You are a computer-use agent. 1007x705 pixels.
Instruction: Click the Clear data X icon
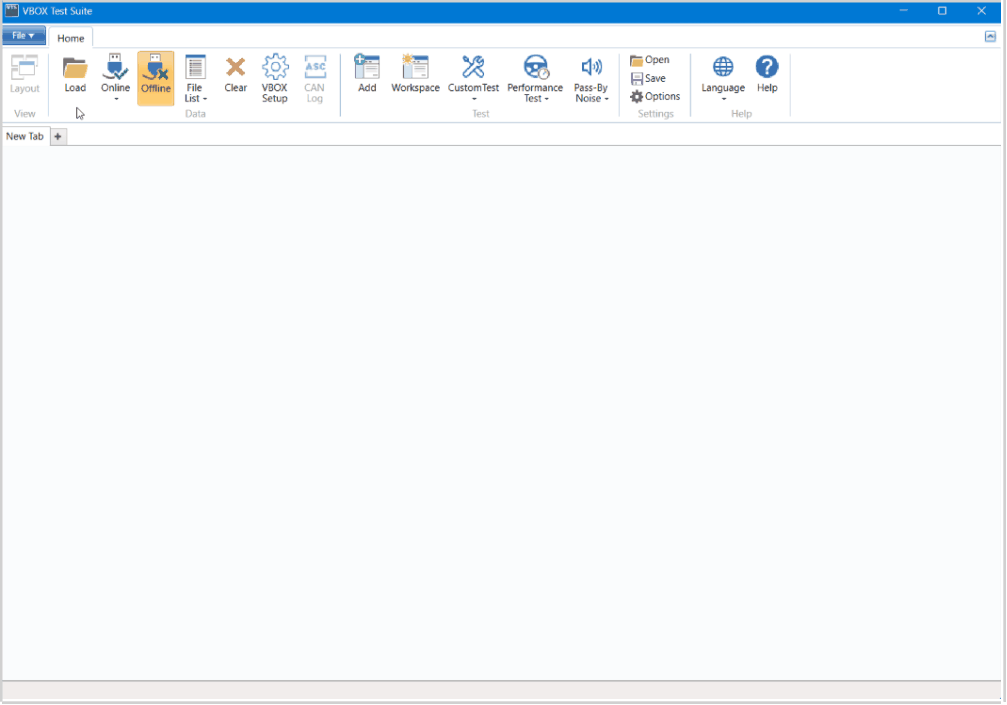[236, 69]
